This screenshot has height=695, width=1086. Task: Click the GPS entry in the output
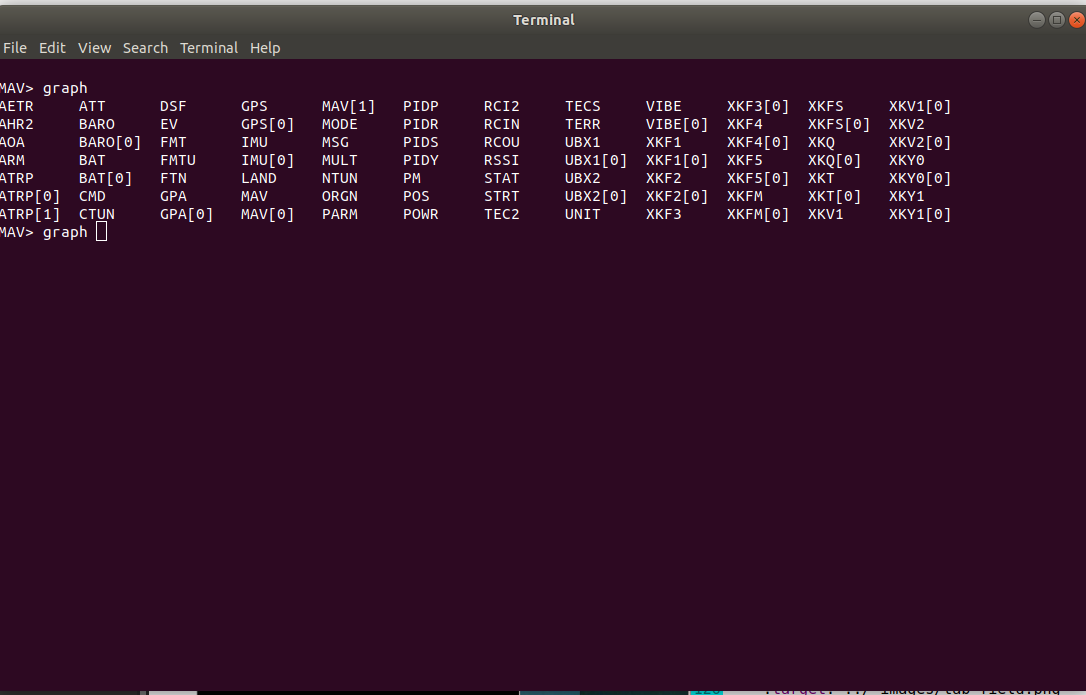coord(254,106)
